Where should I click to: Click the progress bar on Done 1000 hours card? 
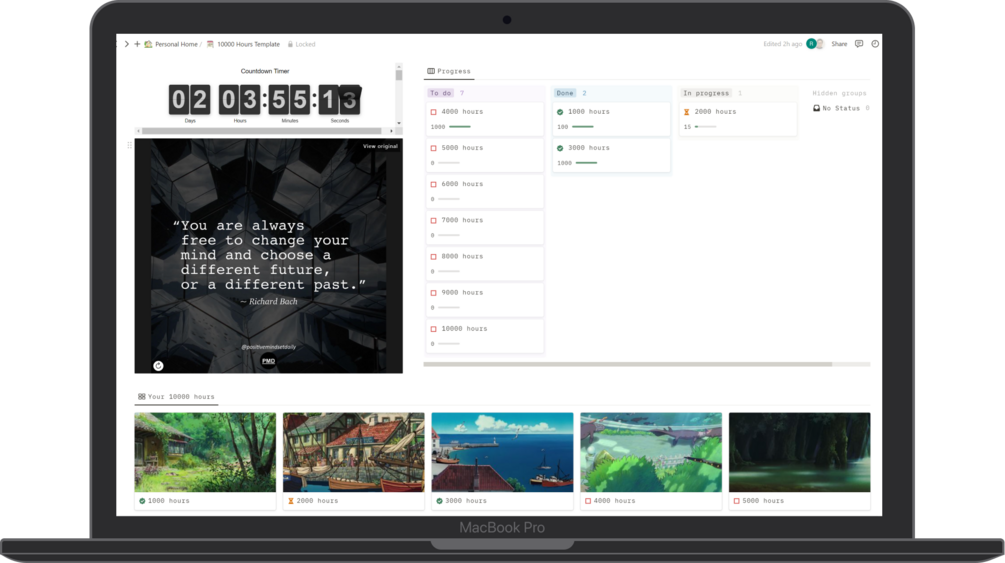click(583, 127)
